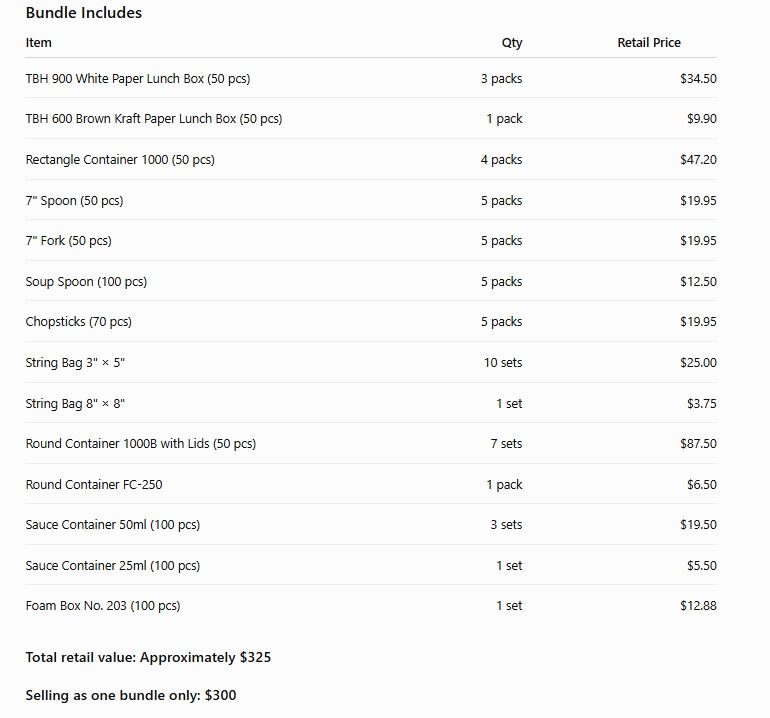The width and height of the screenshot is (770, 718).
Task: Click the Total retail value line
Action: pos(148,658)
